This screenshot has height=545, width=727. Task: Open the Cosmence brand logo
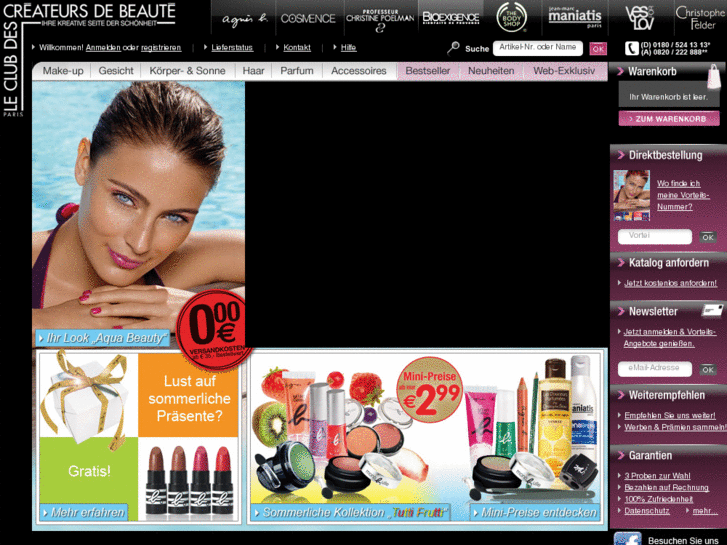(x=308, y=19)
